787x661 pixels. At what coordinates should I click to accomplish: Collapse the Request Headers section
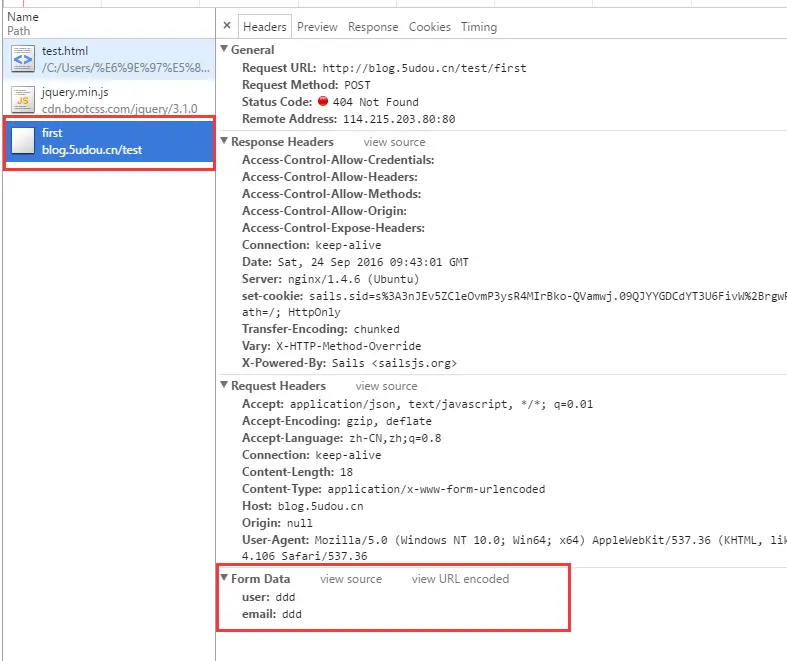click(224, 384)
